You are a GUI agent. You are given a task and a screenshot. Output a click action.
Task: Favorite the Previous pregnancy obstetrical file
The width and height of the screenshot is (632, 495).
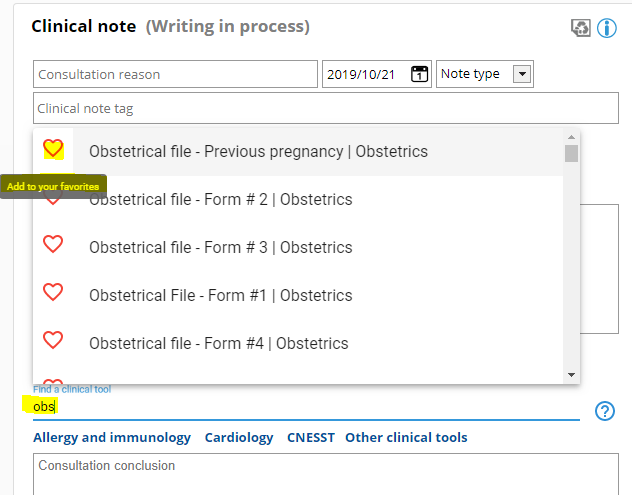(x=53, y=150)
